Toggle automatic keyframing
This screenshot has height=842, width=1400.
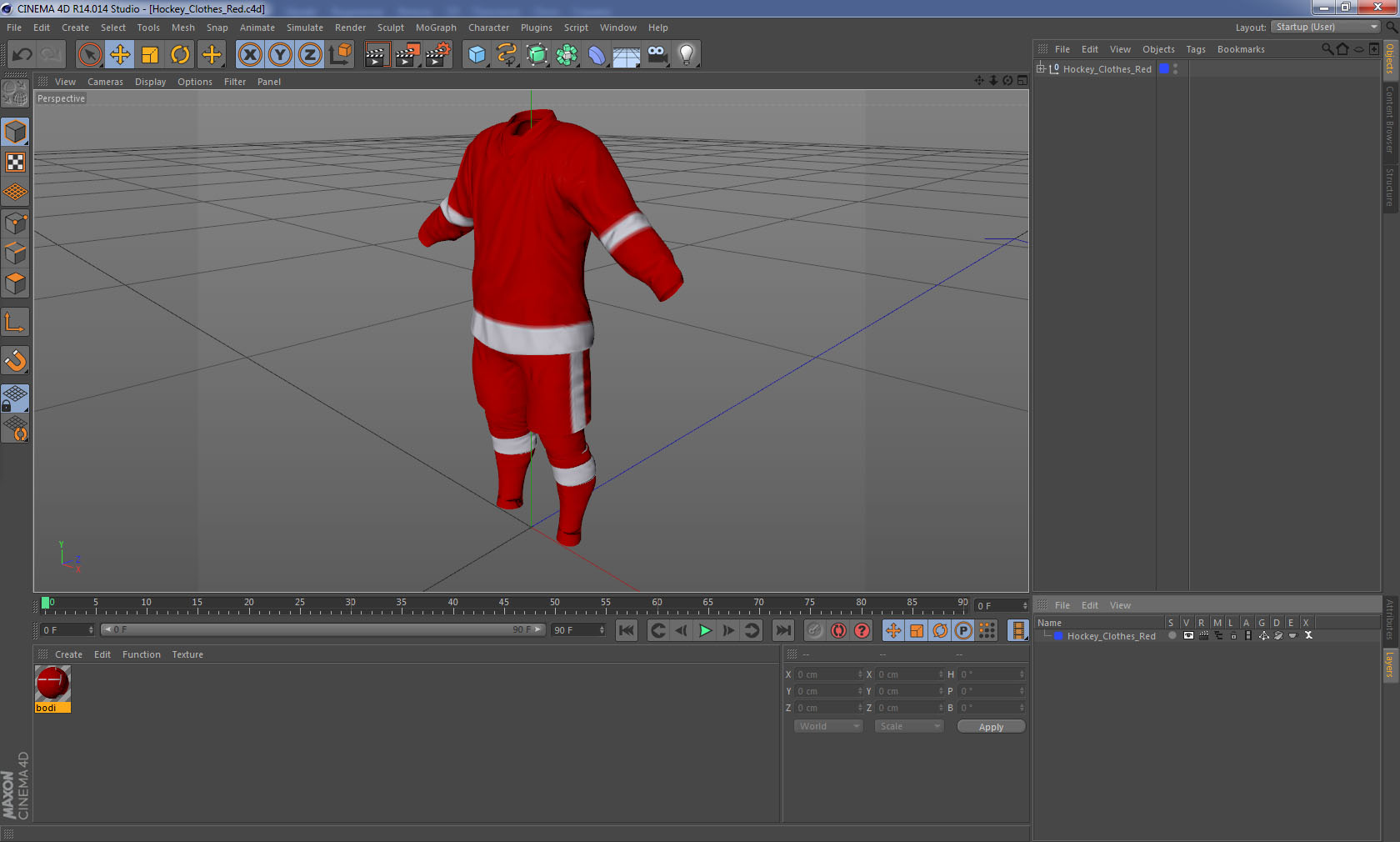click(x=838, y=630)
